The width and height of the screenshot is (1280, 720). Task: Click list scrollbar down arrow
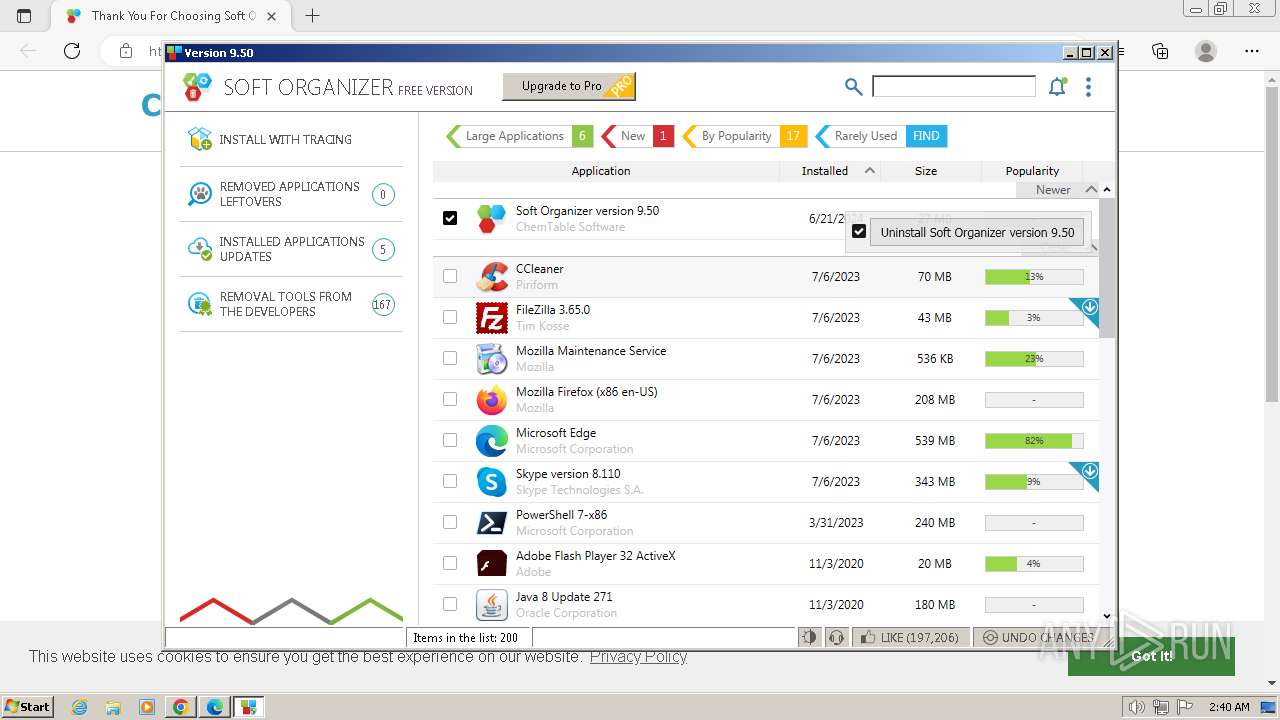point(1106,617)
